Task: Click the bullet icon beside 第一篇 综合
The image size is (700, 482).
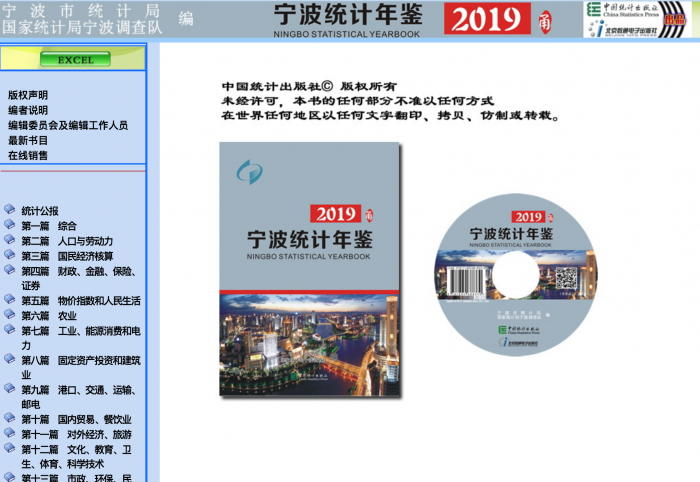Action: (x=10, y=225)
